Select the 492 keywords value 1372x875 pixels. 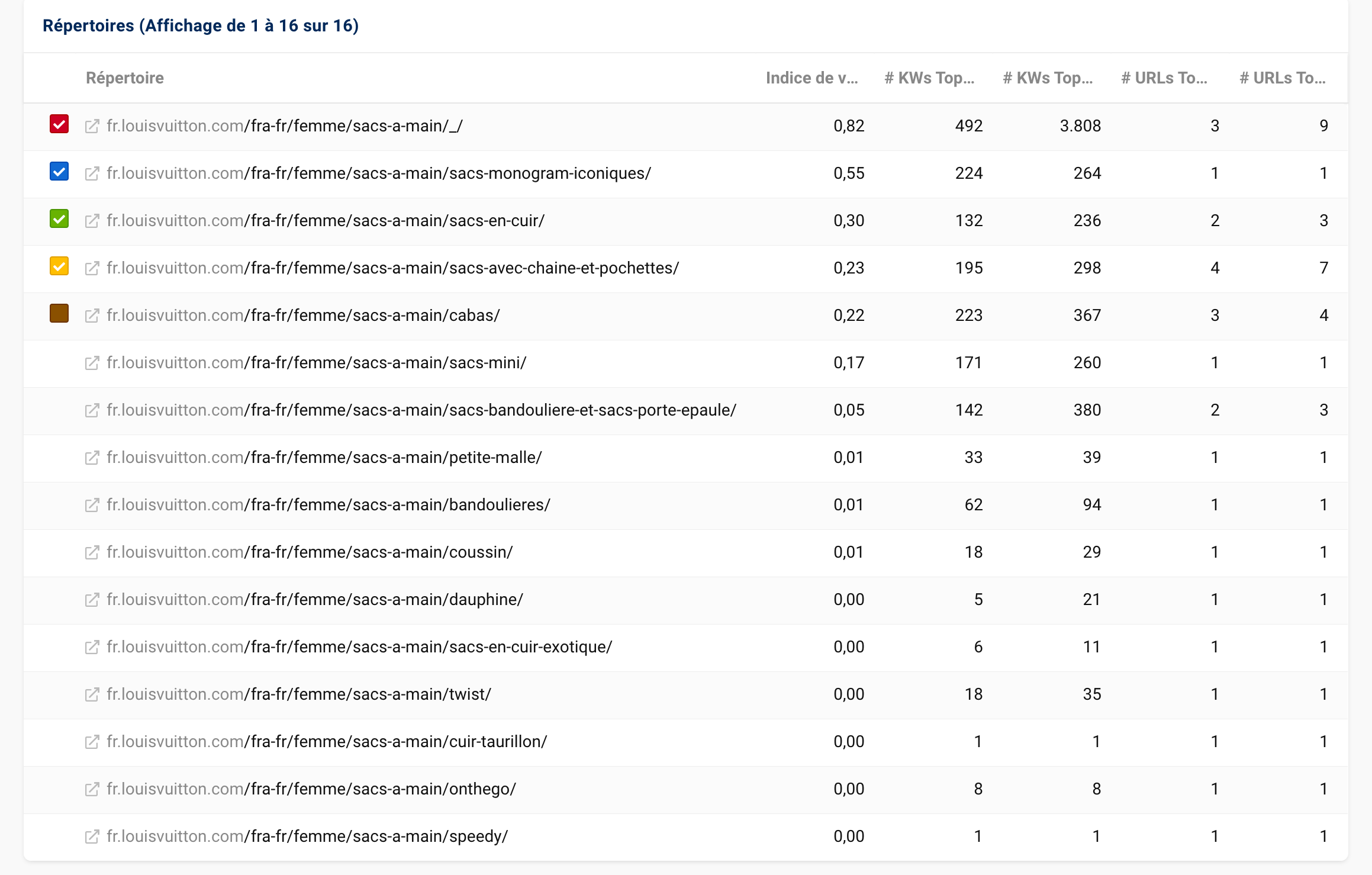click(969, 126)
